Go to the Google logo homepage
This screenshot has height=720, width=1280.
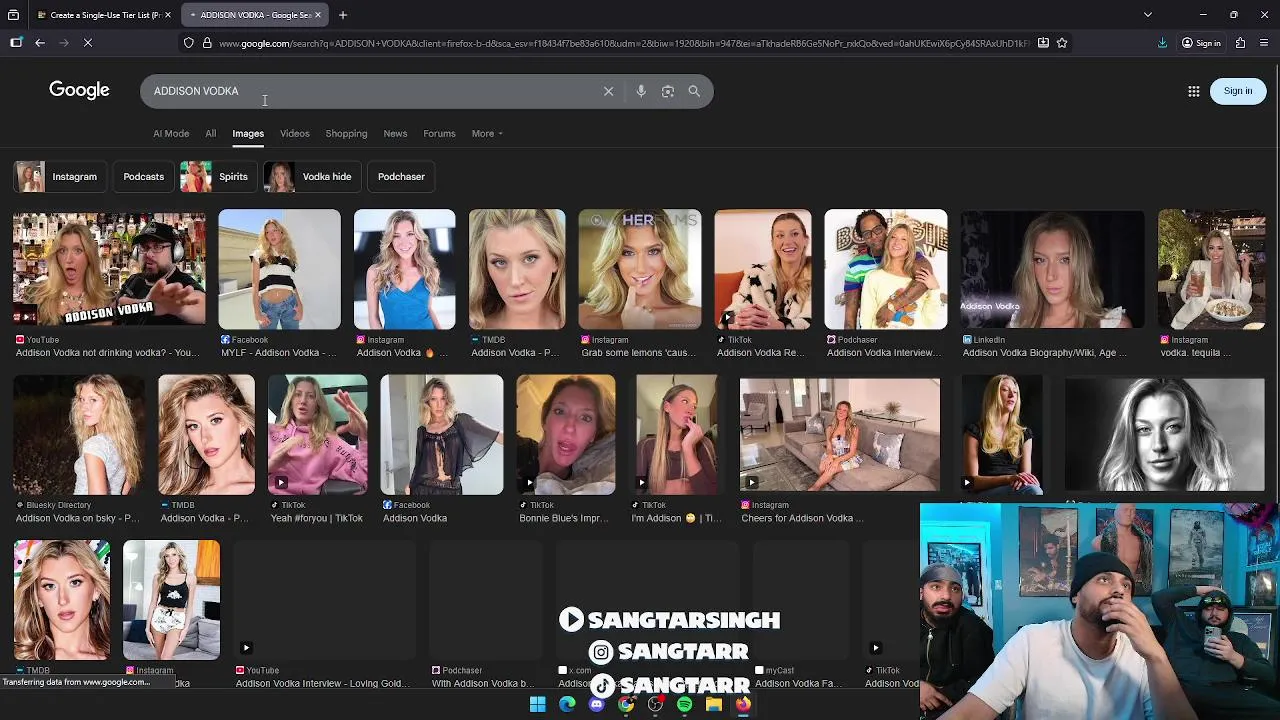[79, 90]
